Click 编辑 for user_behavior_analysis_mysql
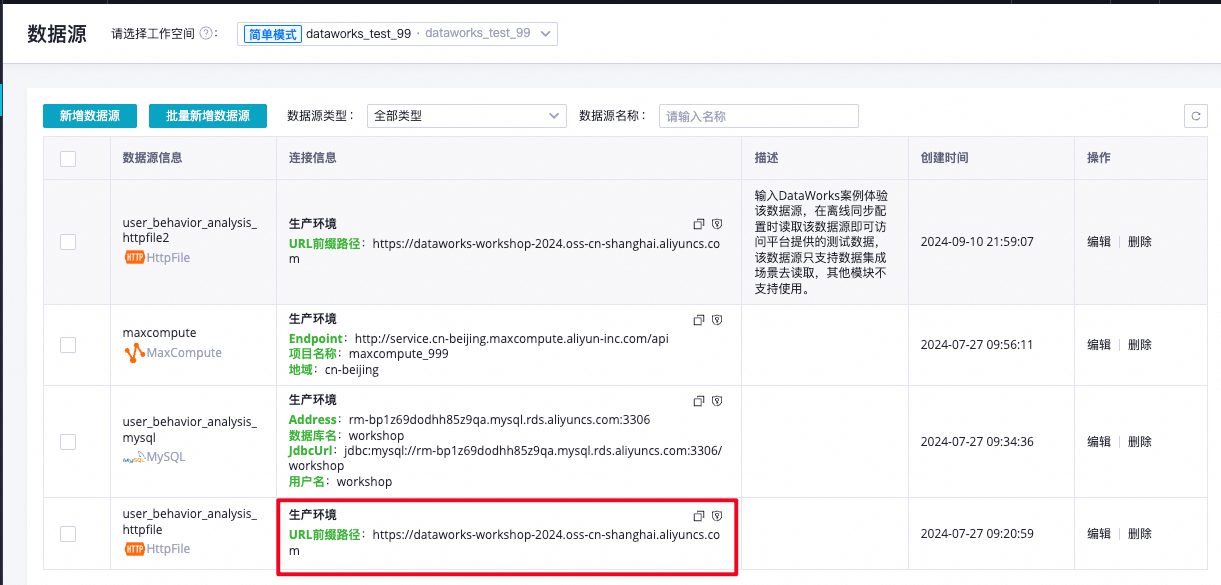1221x585 pixels. (x=1099, y=442)
